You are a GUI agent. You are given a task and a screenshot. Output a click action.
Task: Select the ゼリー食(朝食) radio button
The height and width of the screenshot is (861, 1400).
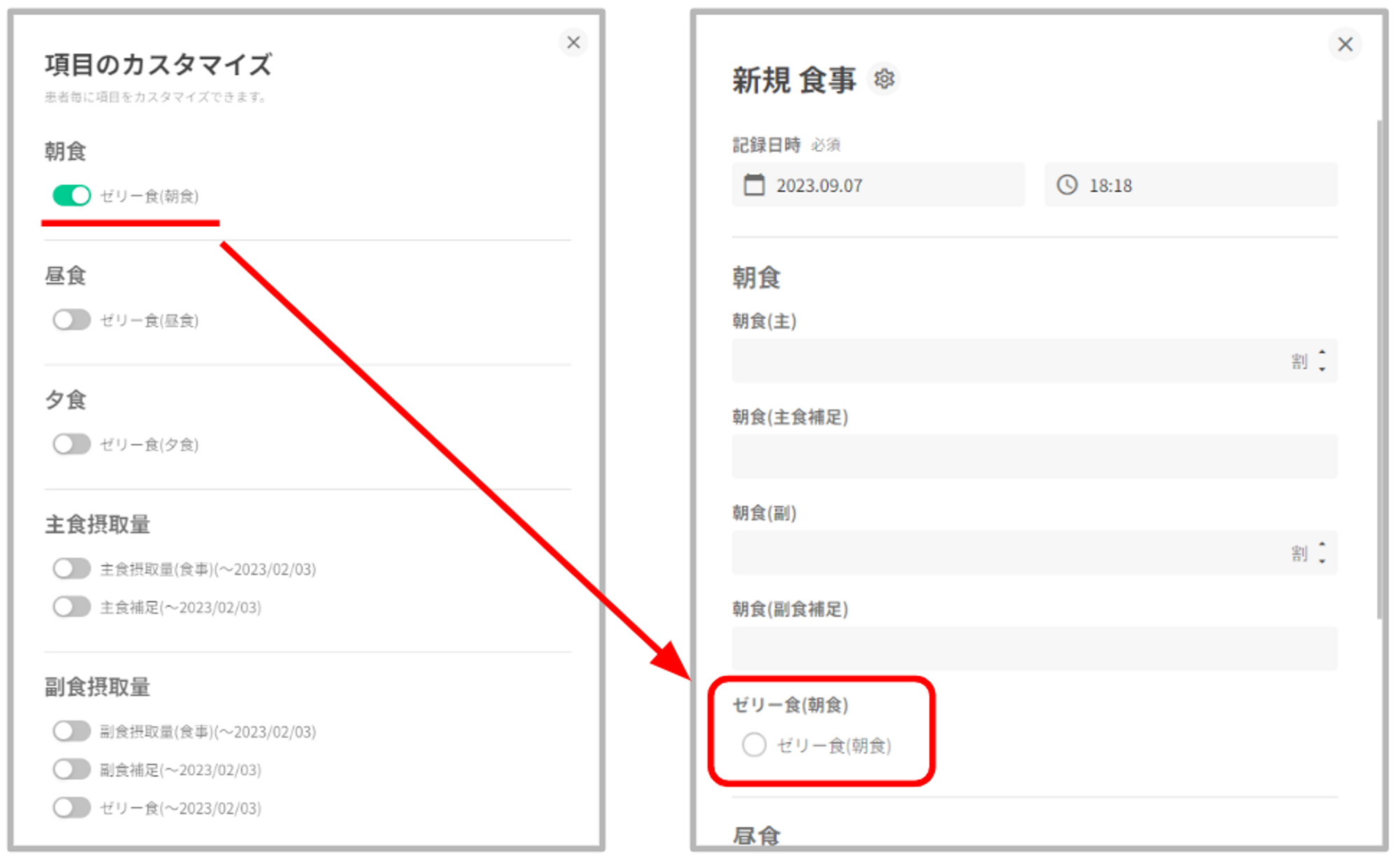pos(754,745)
